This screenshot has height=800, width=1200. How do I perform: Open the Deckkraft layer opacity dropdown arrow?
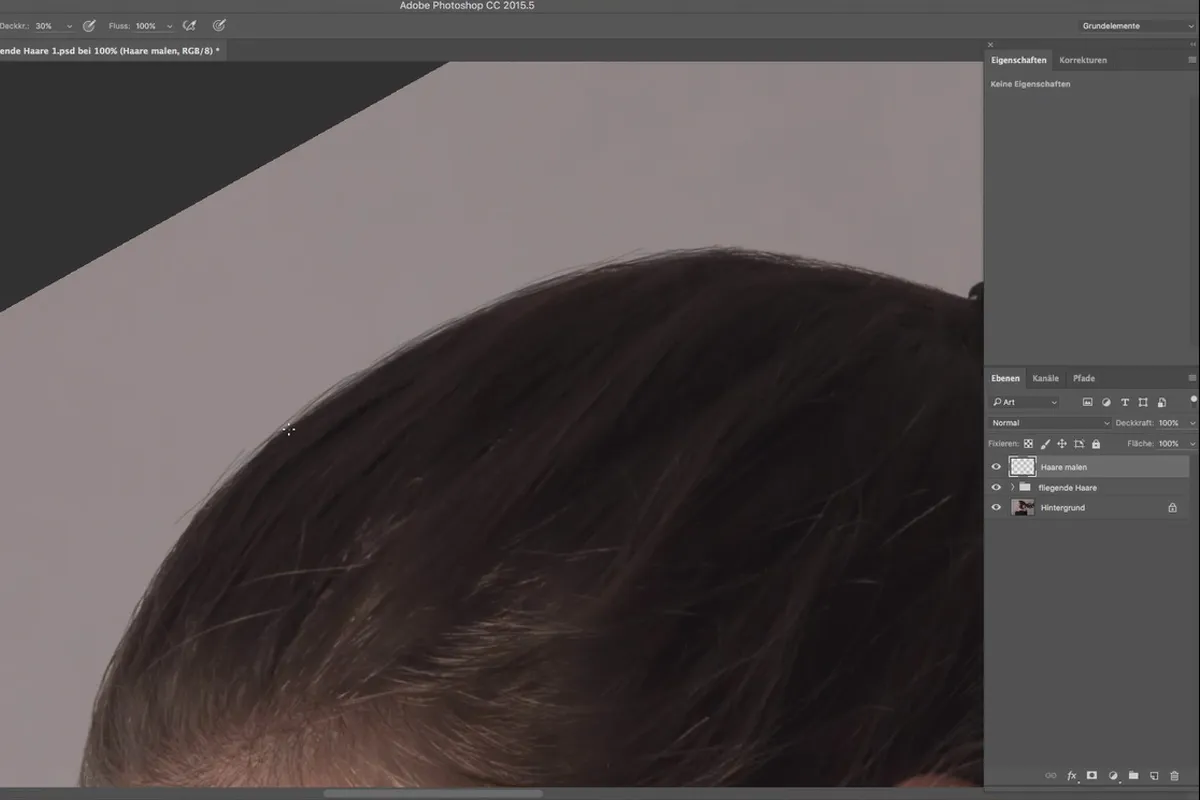click(x=1192, y=423)
